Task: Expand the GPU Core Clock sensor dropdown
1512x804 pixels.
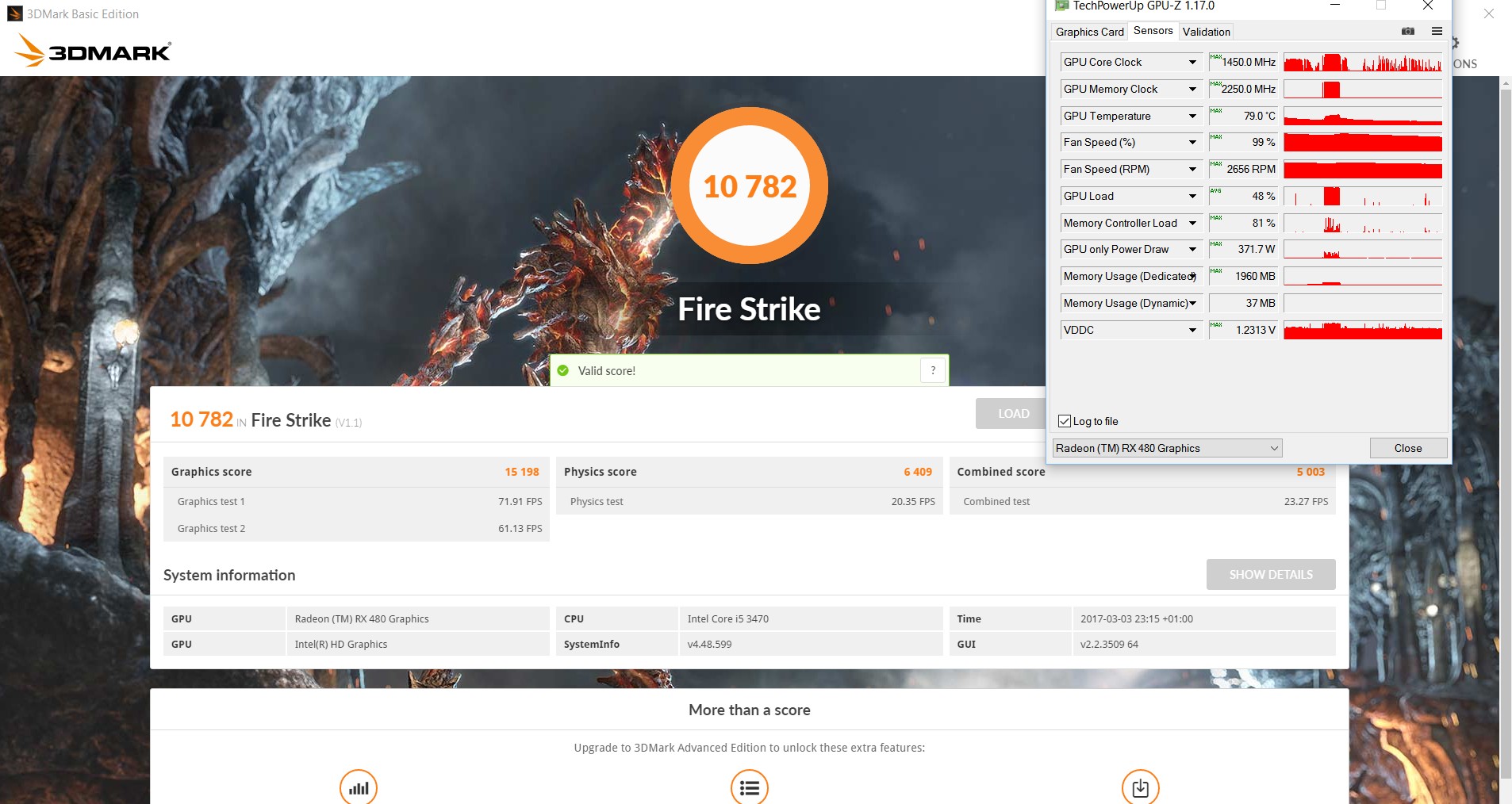Action: tap(1192, 62)
